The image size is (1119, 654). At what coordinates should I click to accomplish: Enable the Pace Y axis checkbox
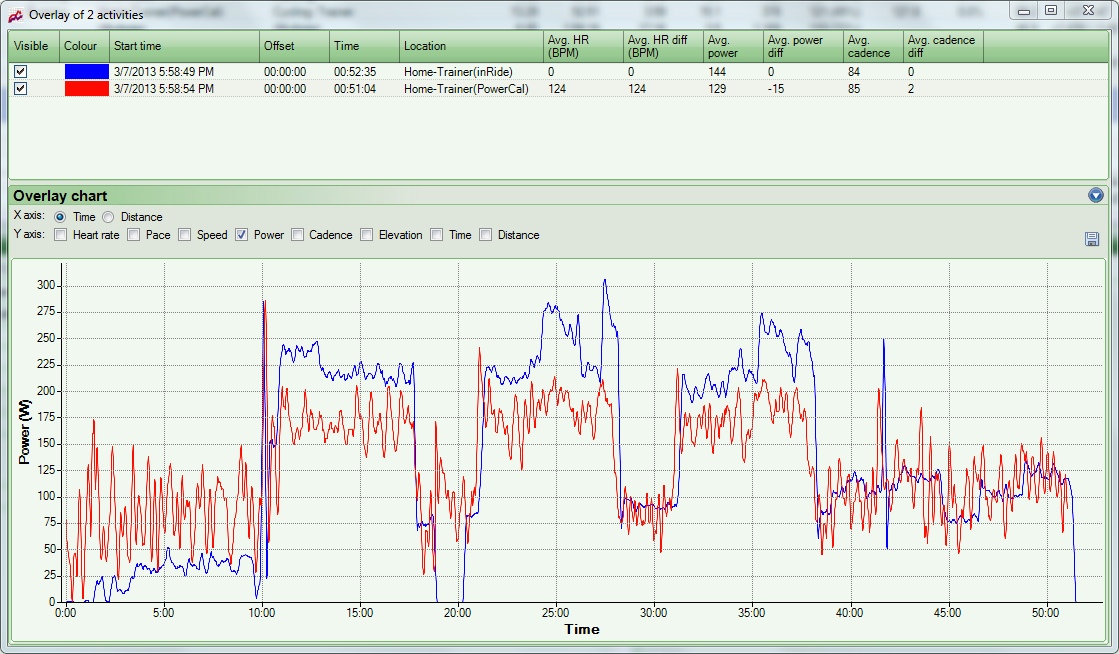(134, 235)
